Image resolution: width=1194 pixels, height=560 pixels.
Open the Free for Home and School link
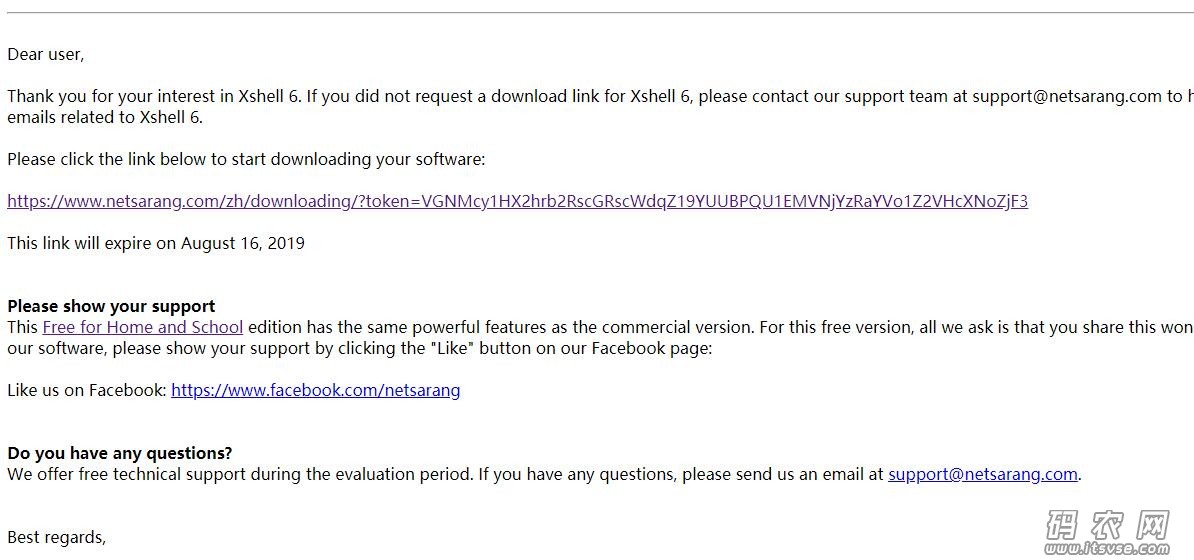coord(143,328)
